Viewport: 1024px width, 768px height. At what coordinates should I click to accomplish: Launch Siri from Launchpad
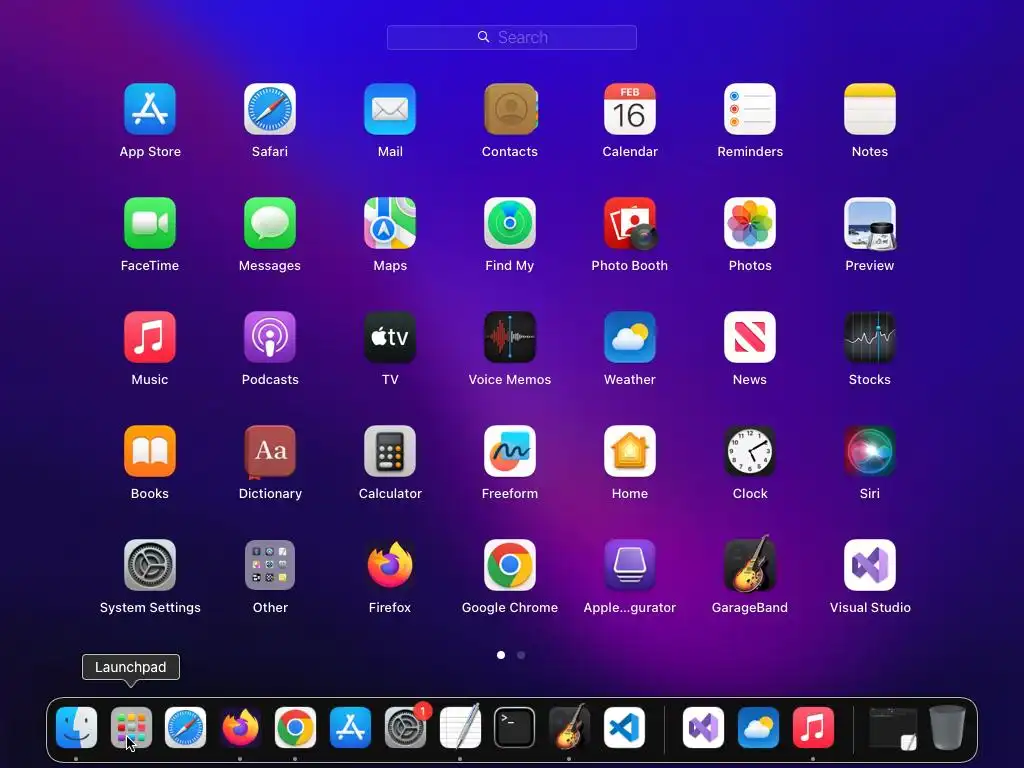(x=870, y=451)
